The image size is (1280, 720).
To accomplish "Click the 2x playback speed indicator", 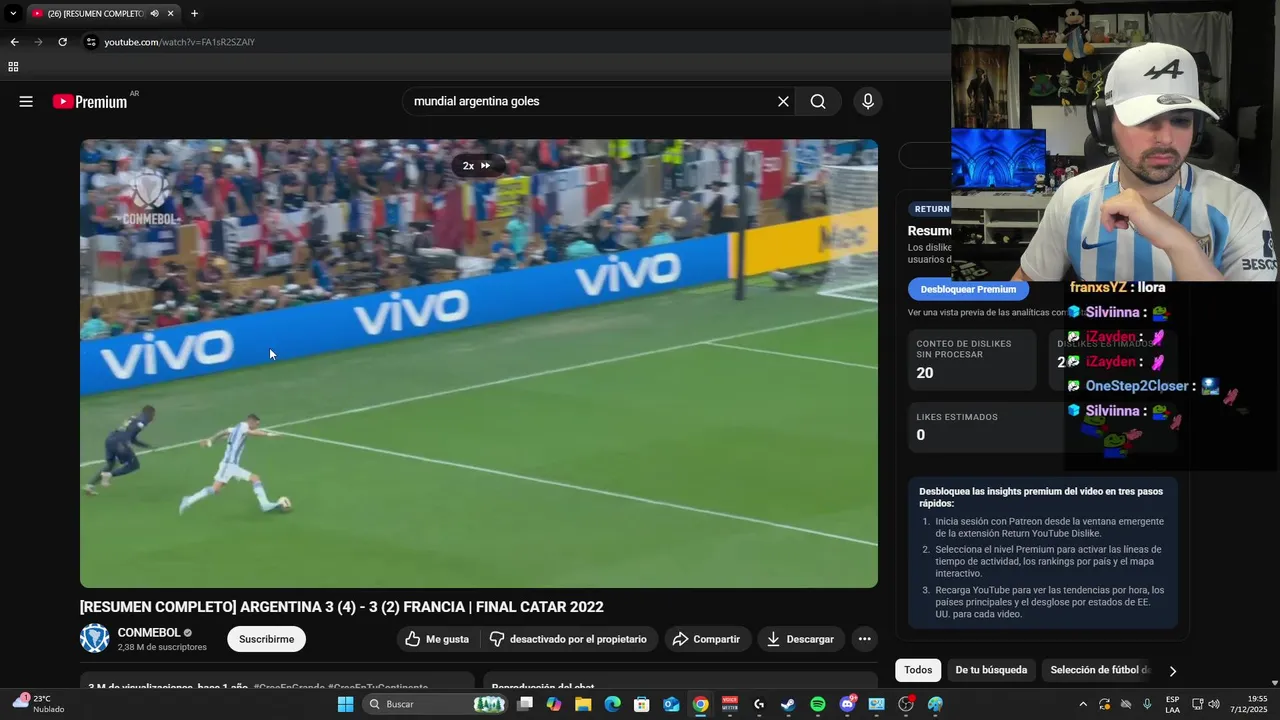I will [x=477, y=166].
